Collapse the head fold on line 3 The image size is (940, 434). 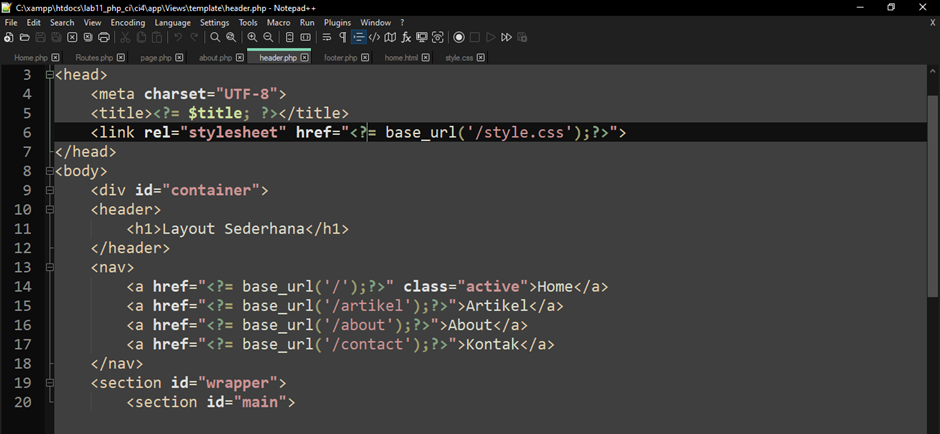coord(49,75)
